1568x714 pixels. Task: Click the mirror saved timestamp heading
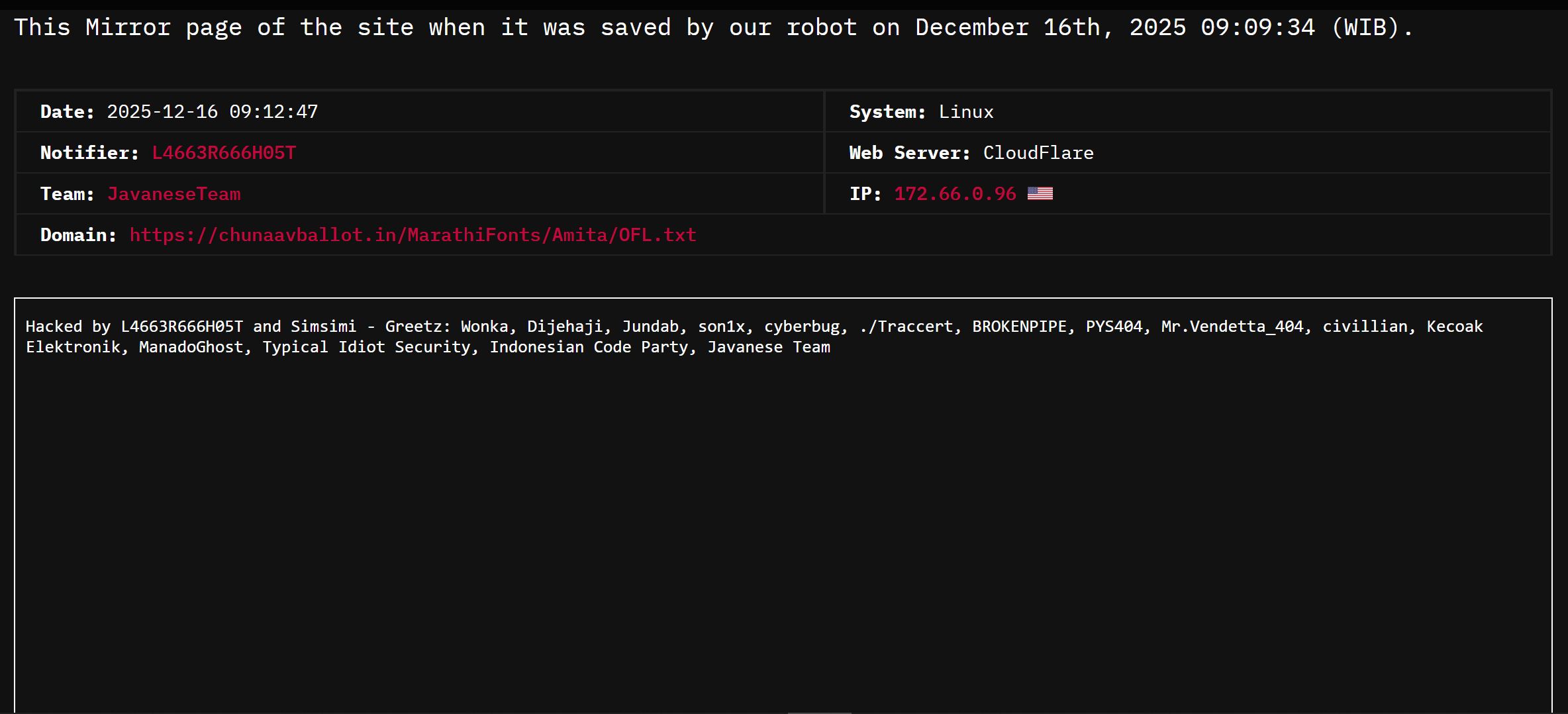pos(714,28)
